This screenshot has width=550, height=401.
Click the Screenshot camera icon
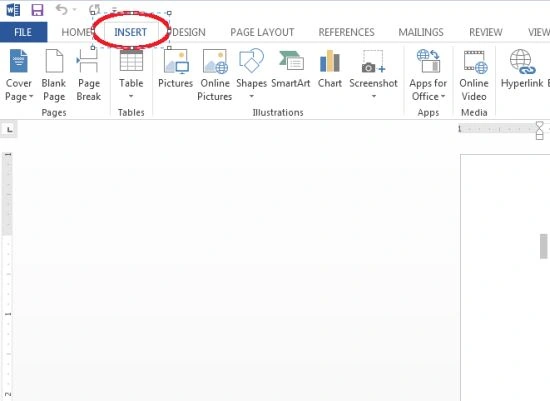(x=373, y=61)
